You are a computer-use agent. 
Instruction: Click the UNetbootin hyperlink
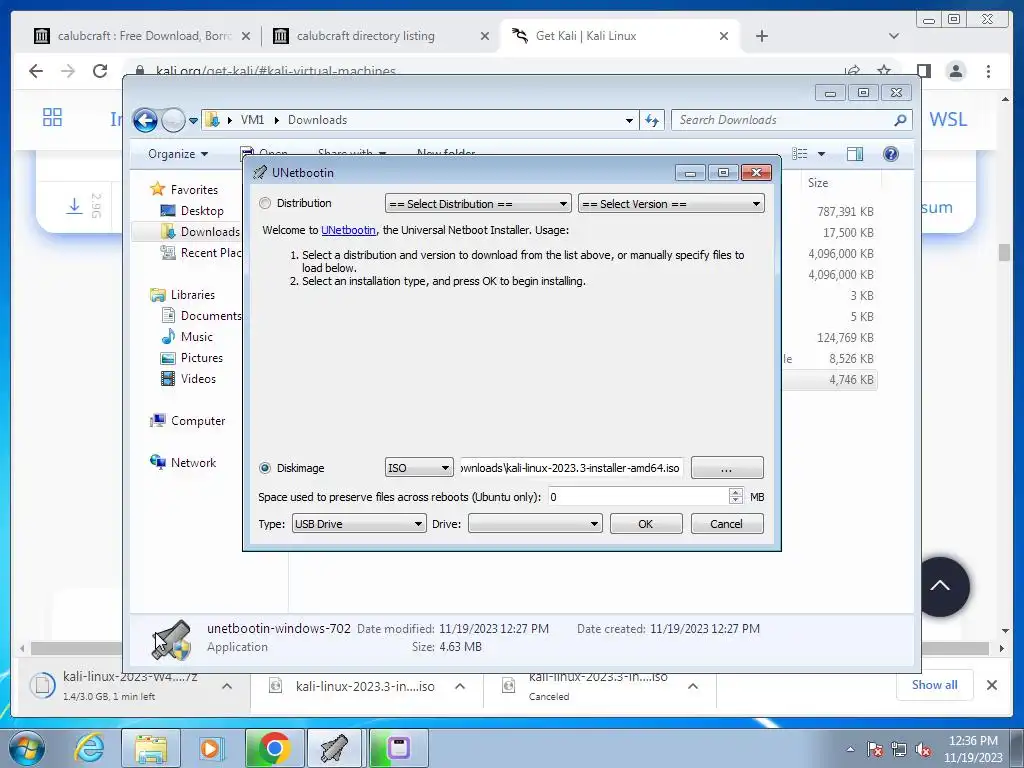coord(348,230)
